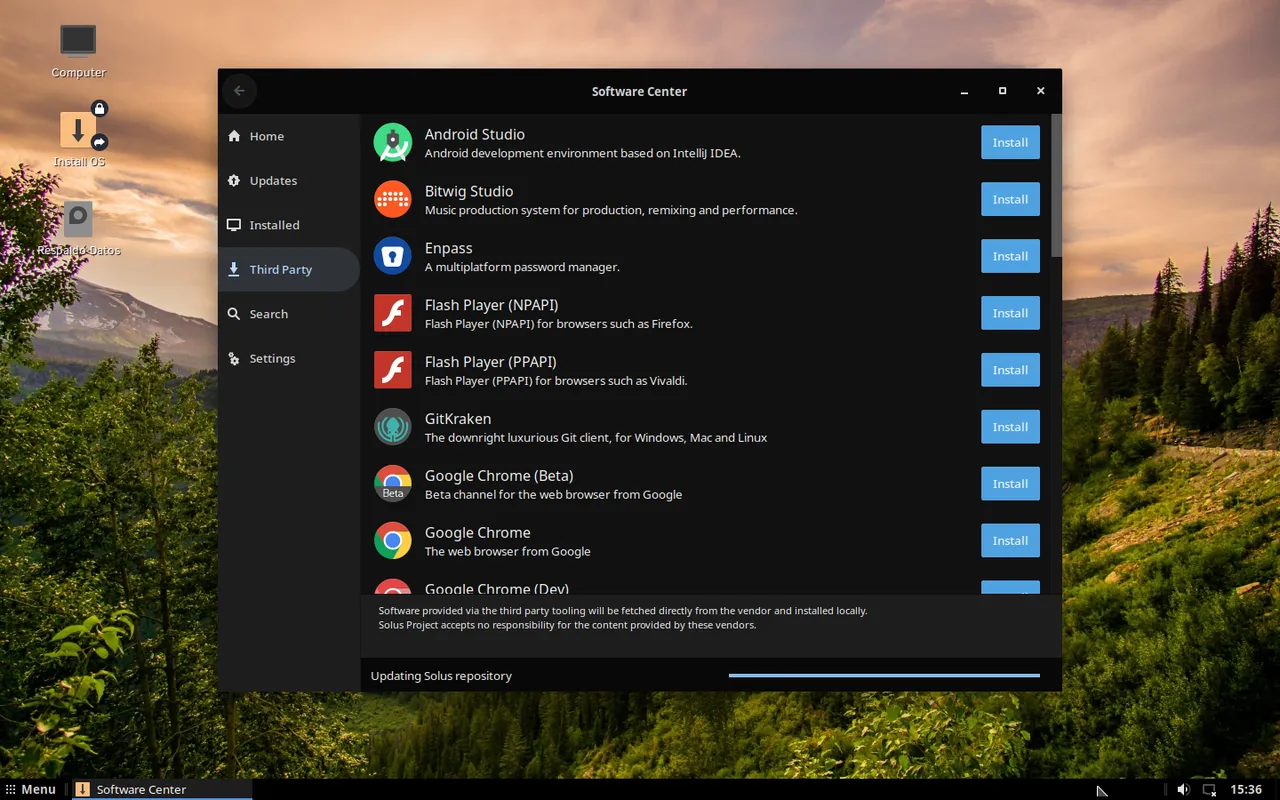Maximize the Software Center window
This screenshot has width=1280, height=800.
[1002, 91]
